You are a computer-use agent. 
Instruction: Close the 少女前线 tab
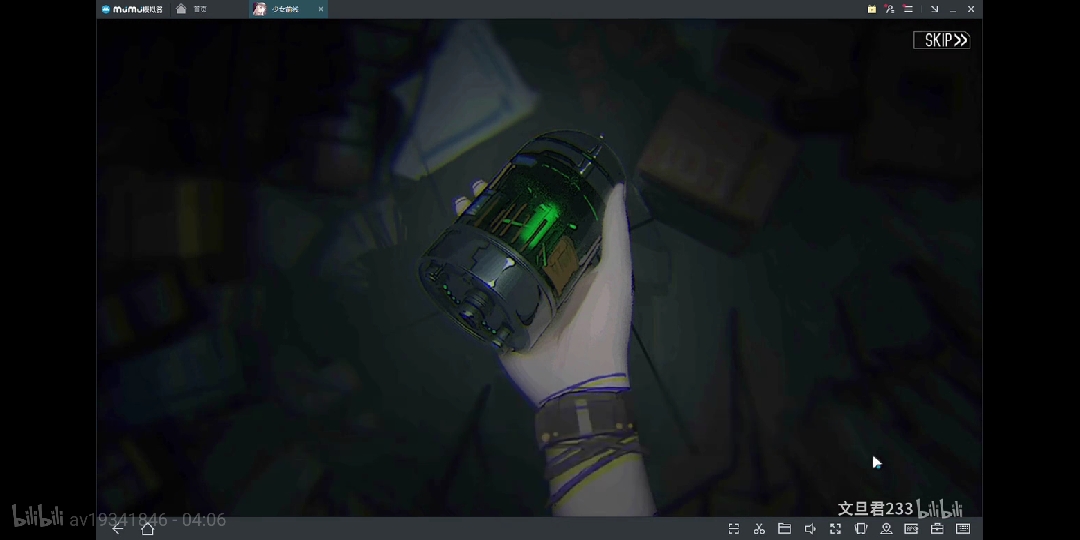coord(320,9)
